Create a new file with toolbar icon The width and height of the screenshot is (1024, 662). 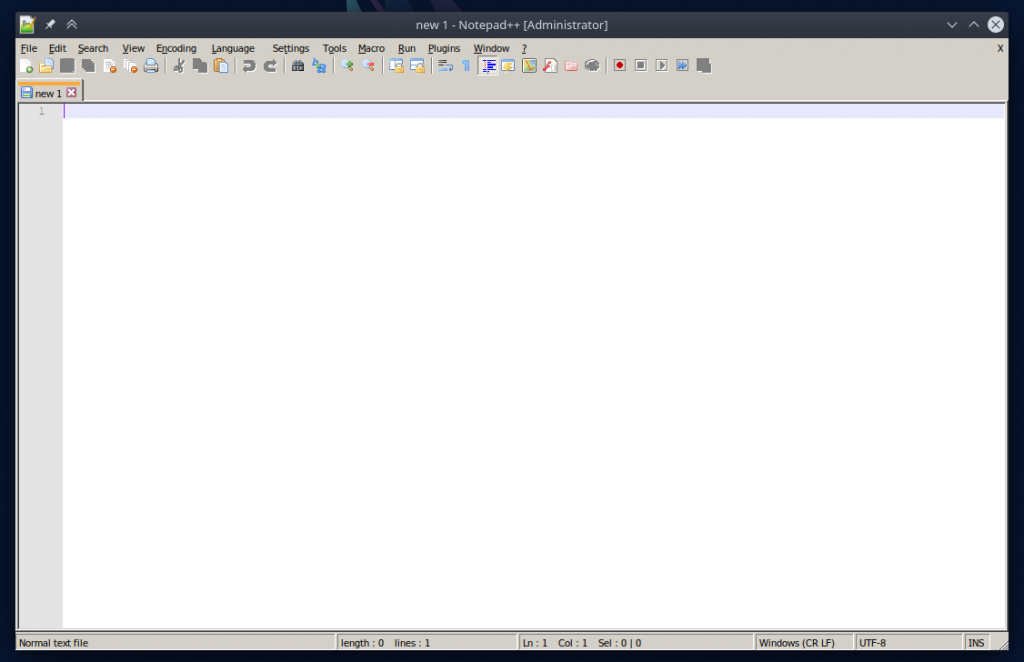click(x=26, y=66)
